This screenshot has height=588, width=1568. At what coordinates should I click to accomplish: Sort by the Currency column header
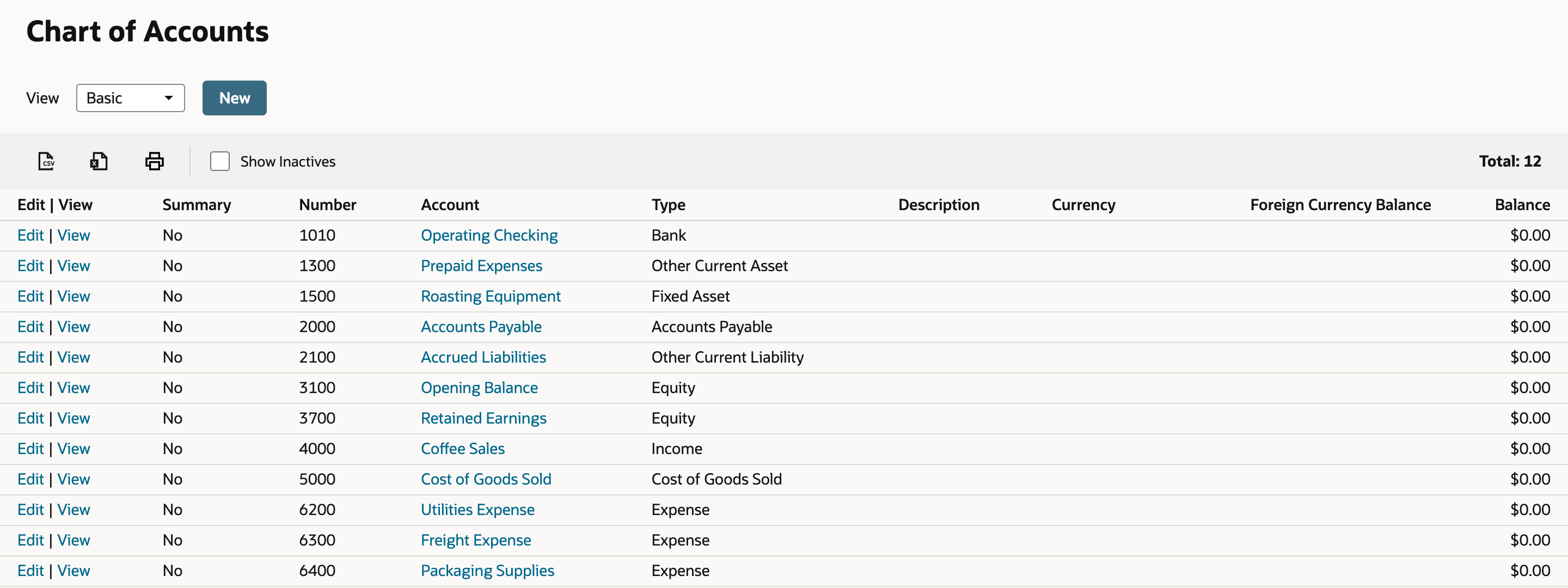pos(1083,205)
